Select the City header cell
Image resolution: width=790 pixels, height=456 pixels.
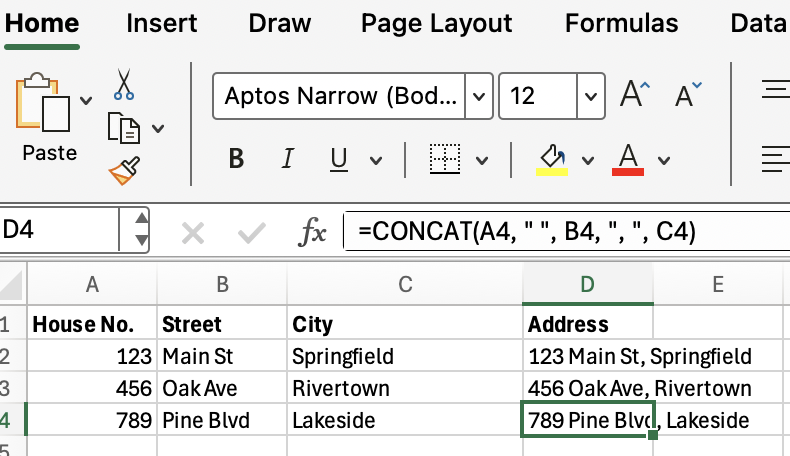click(x=405, y=323)
